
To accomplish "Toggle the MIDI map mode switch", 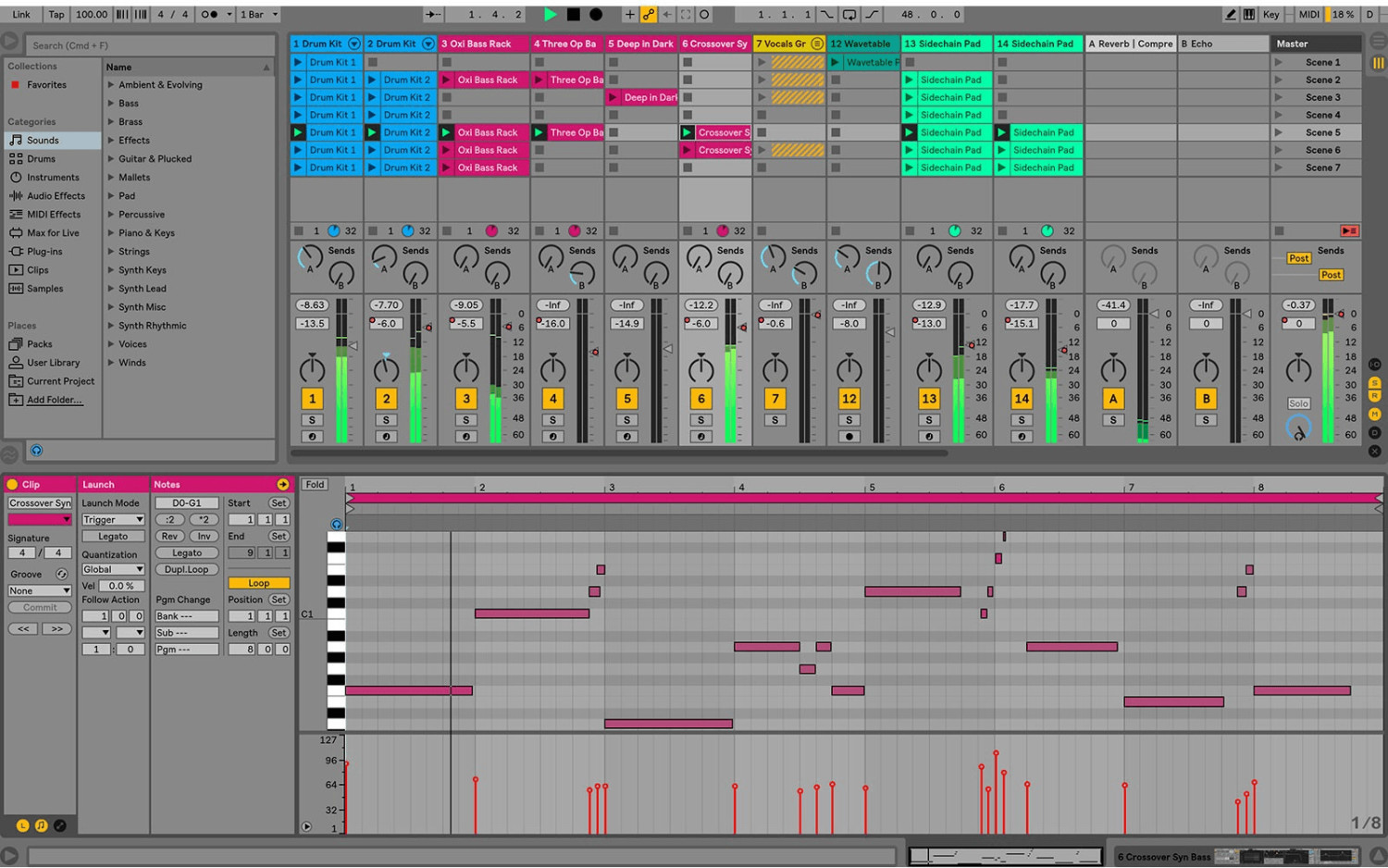I will pyautogui.click(x=1309, y=14).
